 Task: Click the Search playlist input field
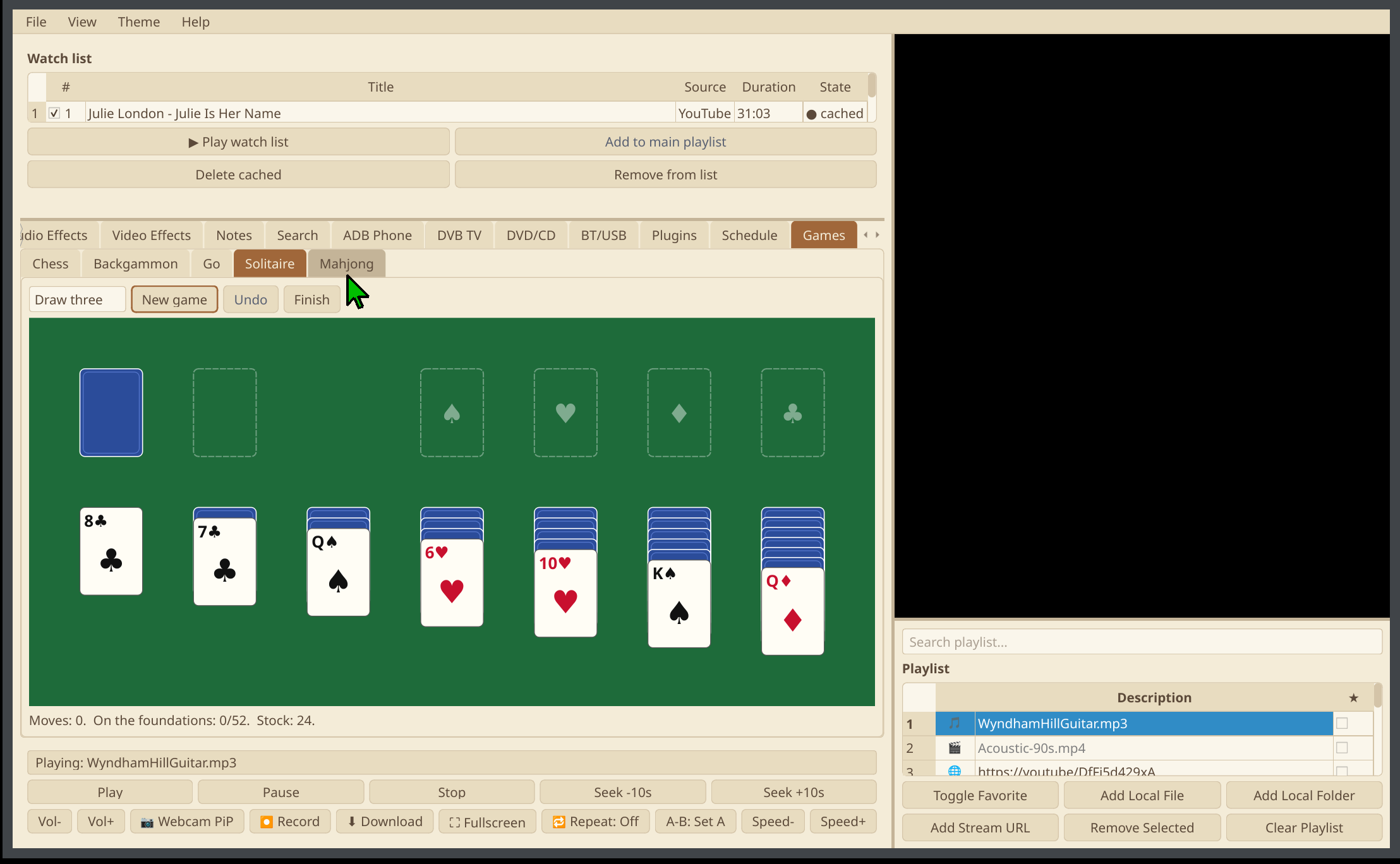click(1142, 642)
